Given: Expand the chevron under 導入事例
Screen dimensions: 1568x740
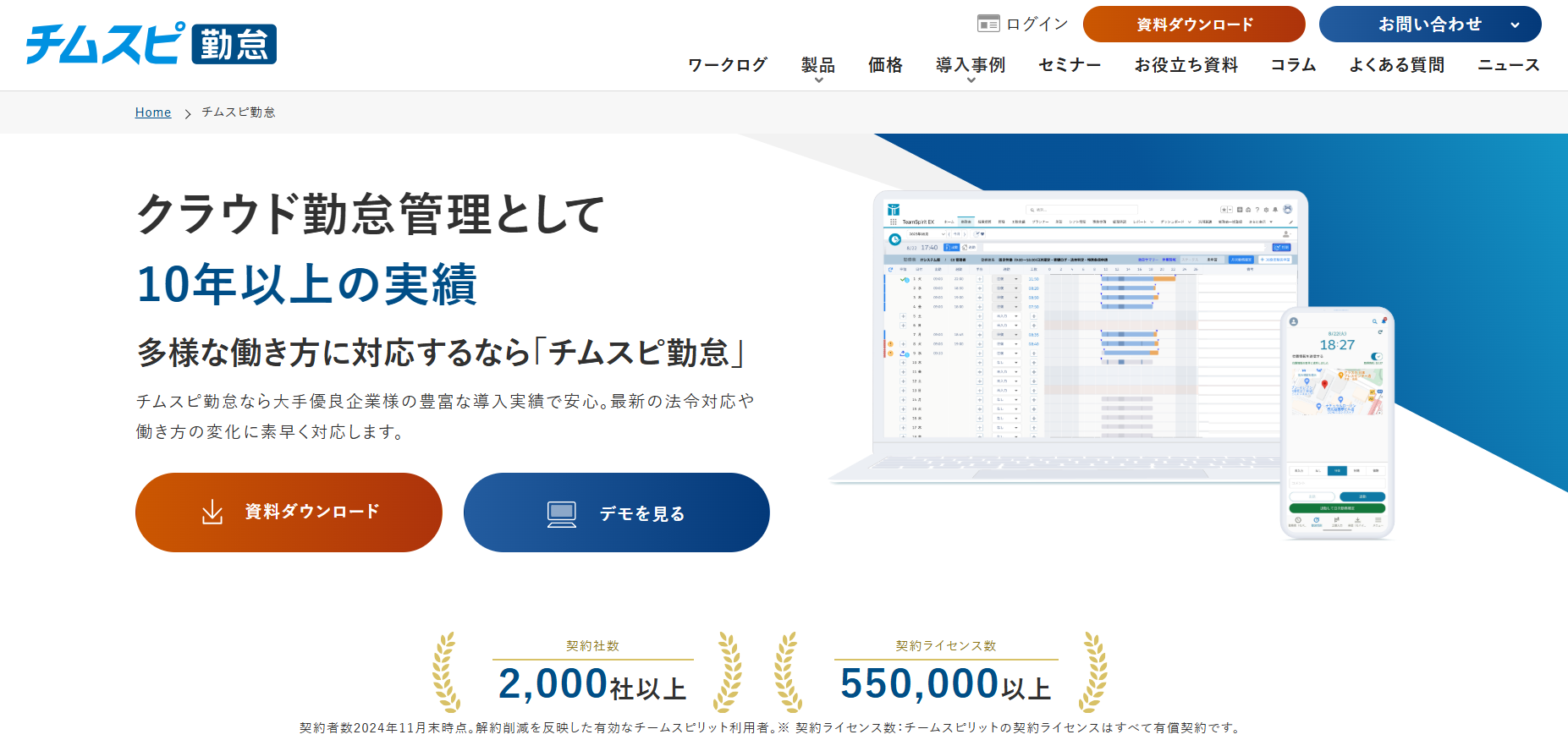Looking at the screenshot, I should [x=971, y=80].
